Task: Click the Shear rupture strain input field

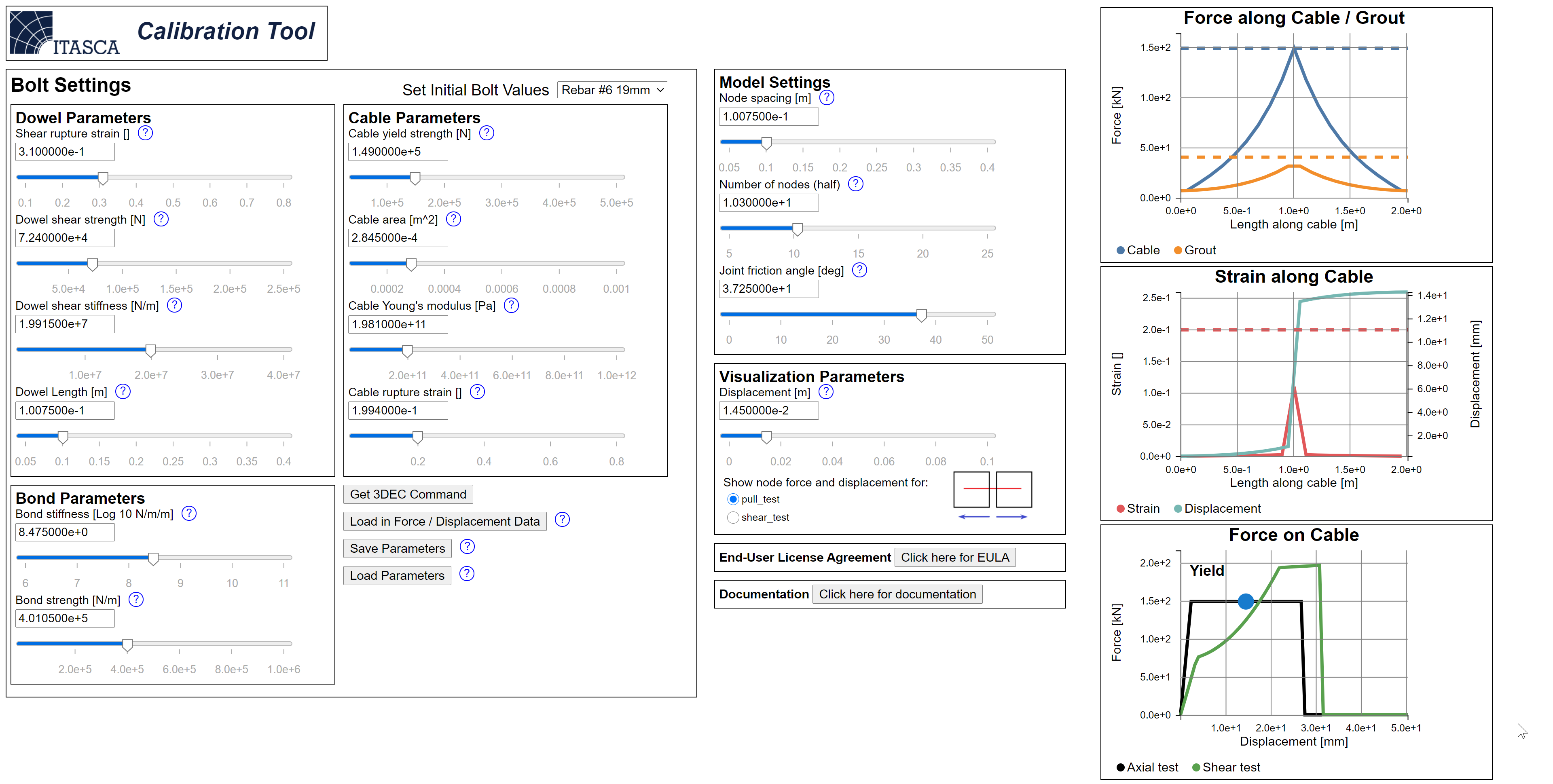Action: pos(65,152)
